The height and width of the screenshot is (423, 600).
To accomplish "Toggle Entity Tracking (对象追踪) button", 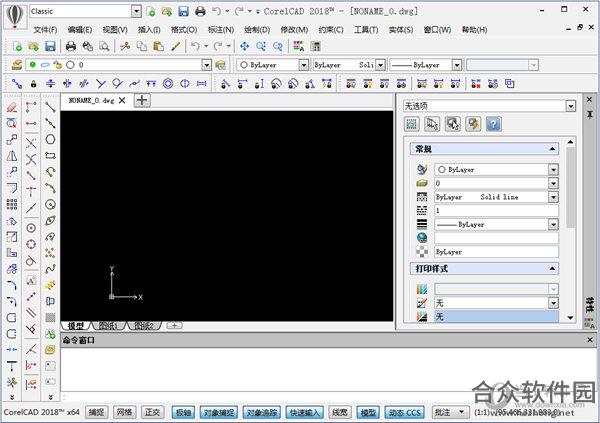I will (262, 412).
